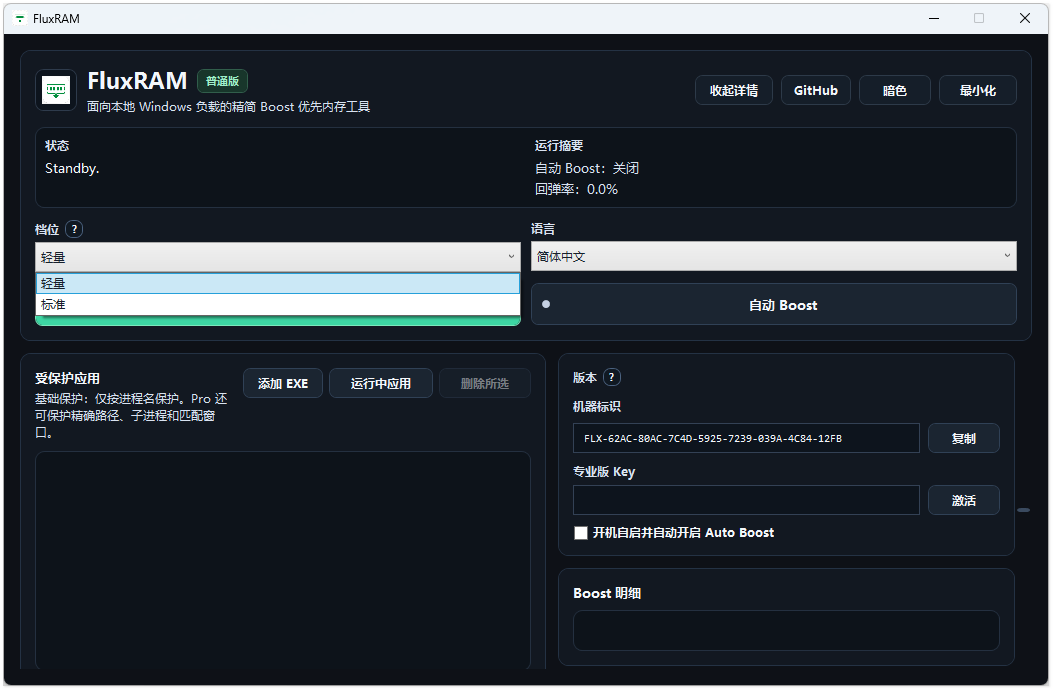Click the Standby. status text
The width and height of the screenshot is (1053, 690).
72,169
